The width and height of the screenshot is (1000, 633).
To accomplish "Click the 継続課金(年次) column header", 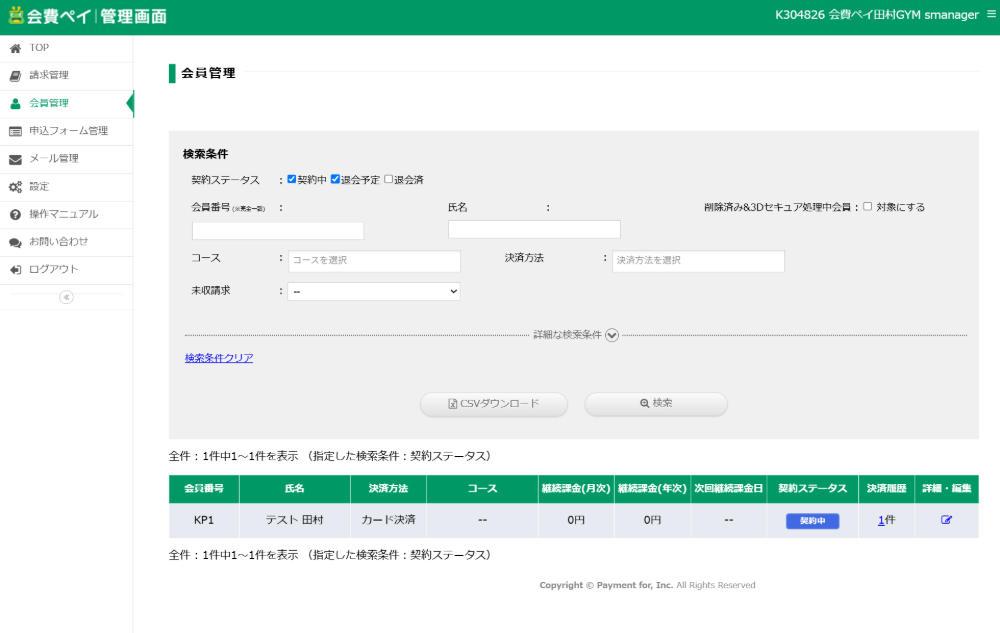I will tap(652, 489).
